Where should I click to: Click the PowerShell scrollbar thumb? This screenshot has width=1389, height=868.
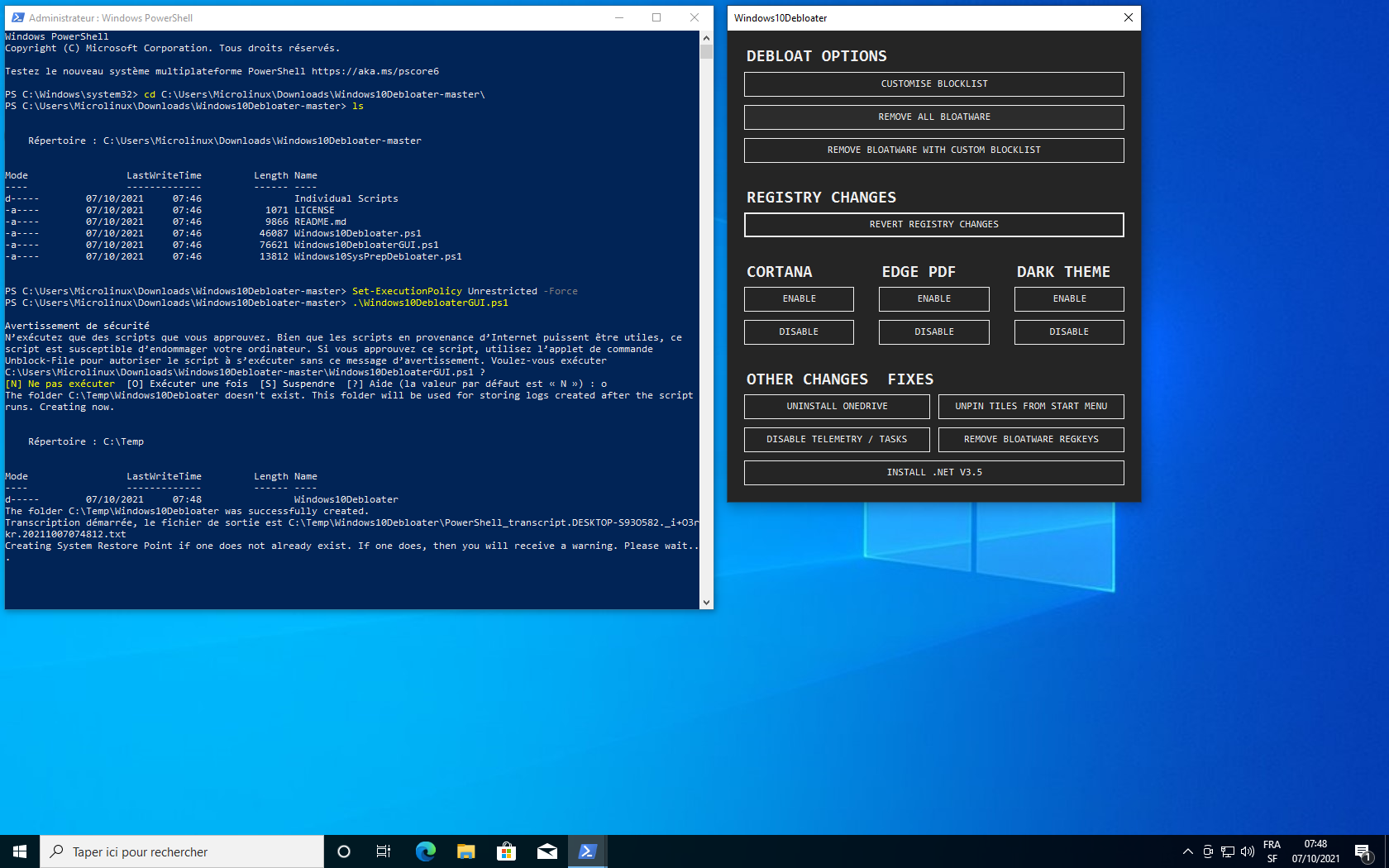click(x=706, y=51)
